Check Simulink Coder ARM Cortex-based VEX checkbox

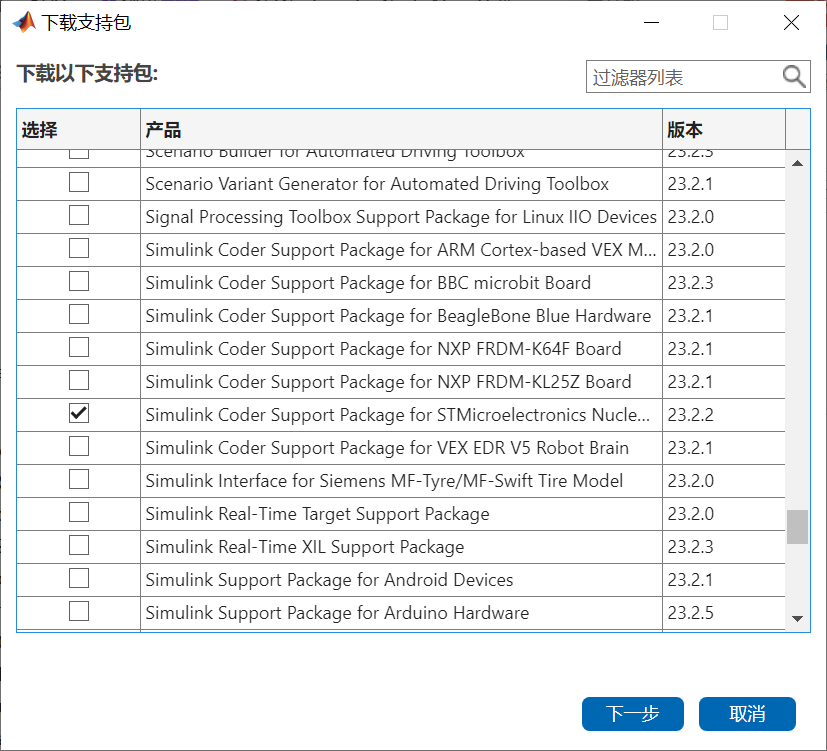pyautogui.click(x=79, y=248)
